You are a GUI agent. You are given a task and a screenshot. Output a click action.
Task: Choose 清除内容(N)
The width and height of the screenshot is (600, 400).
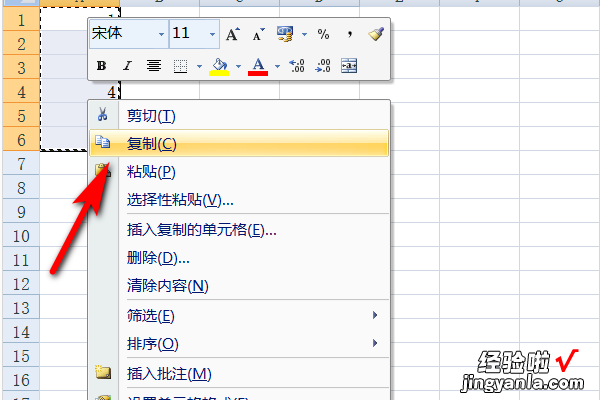click(x=239, y=286)
